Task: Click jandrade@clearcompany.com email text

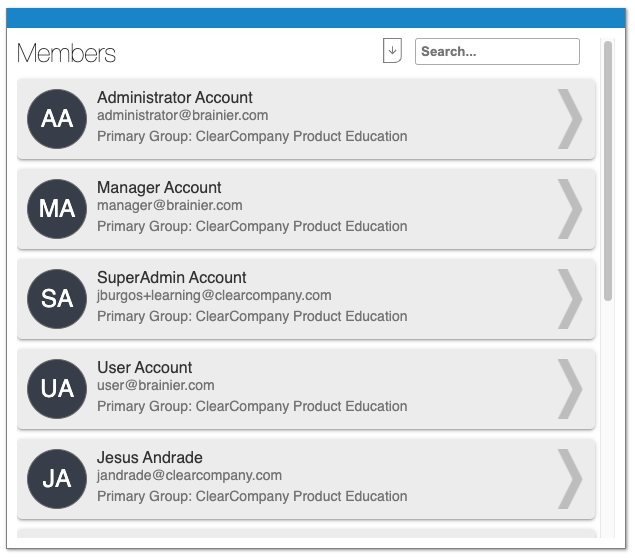Action: (190, 475)
